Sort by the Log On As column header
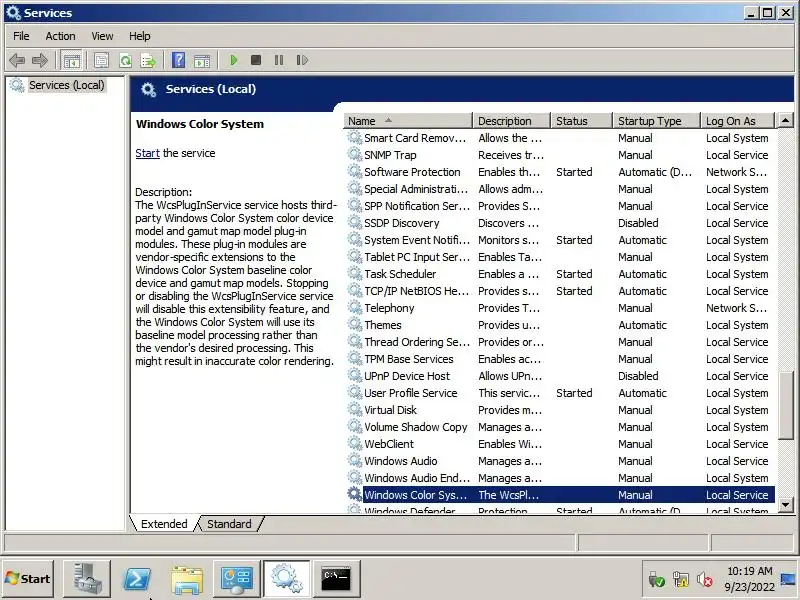The width and height of the screenshot is (800, 600). (x=738, y=121)
